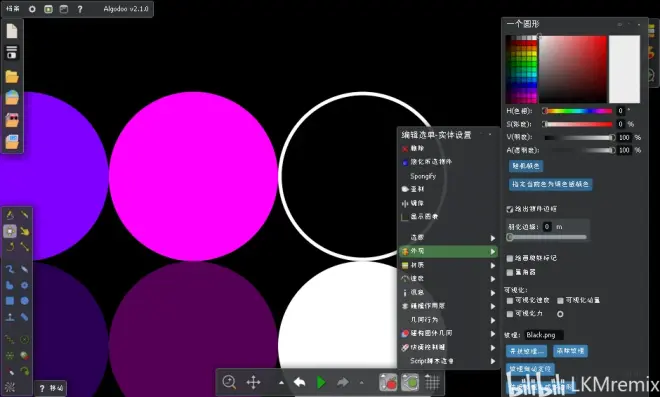Click the undo arrow in bottom toolbar
Viewport: 660px width, 397px height.
300,382
